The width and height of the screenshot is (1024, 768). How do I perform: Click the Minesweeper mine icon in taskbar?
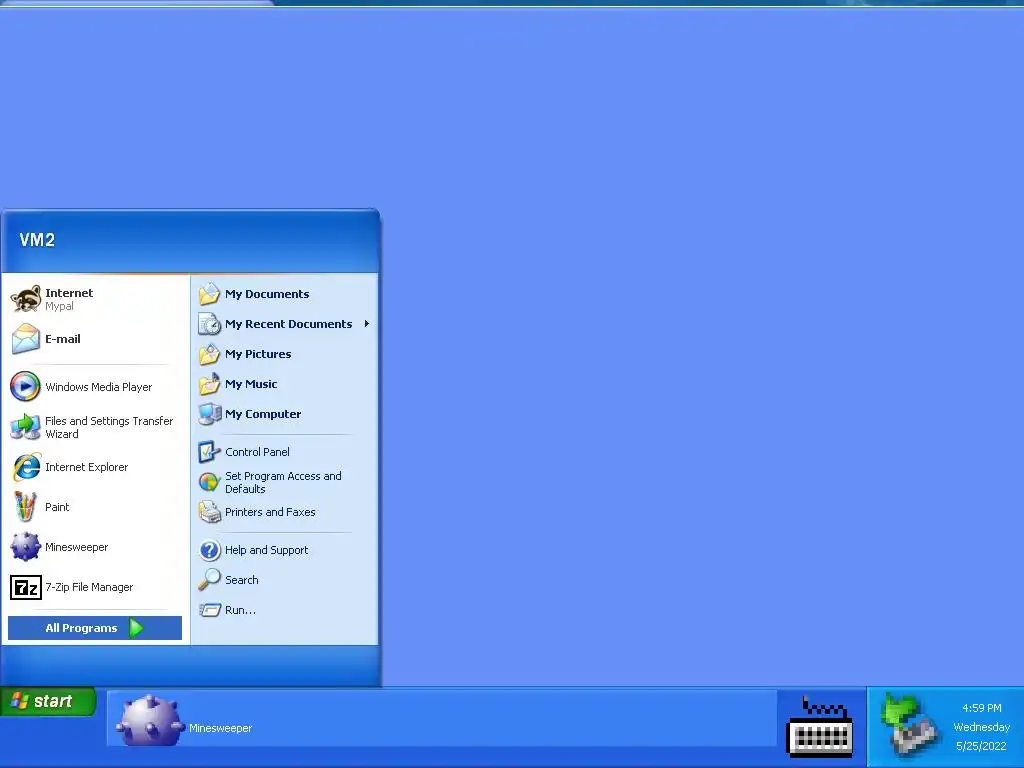coord(150,720)
